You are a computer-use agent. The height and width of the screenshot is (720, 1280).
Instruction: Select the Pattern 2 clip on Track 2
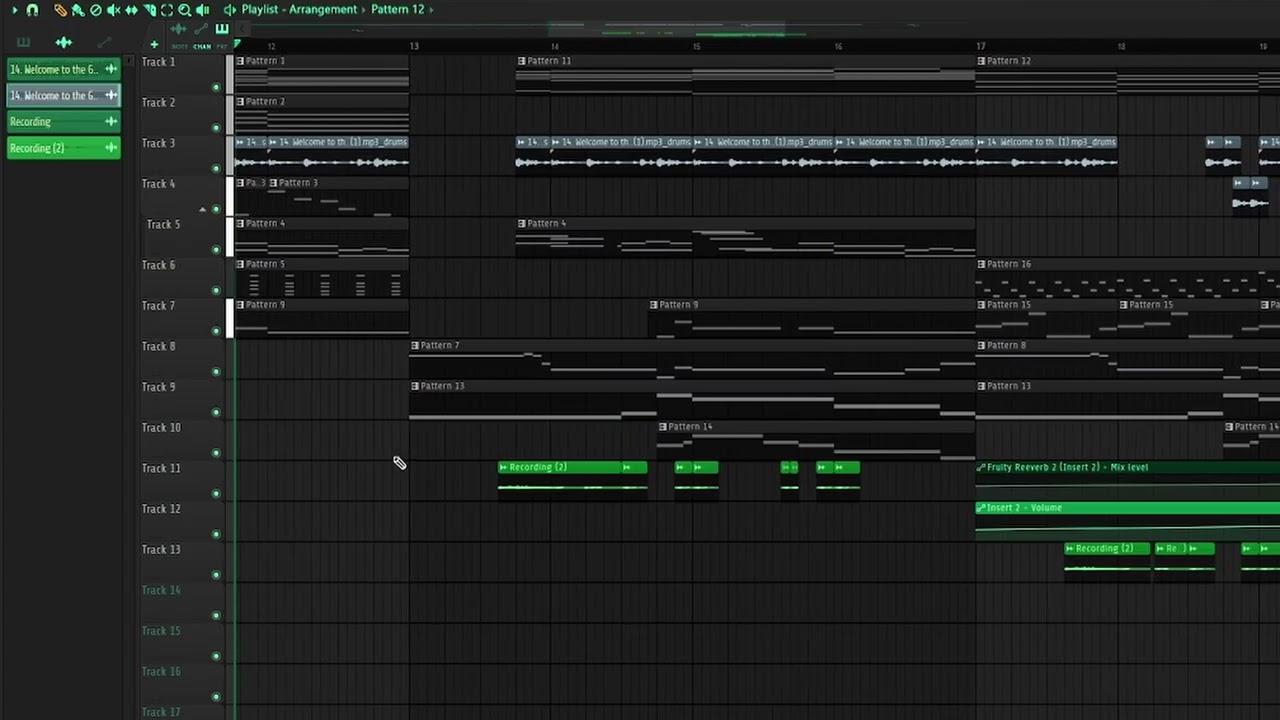click(x=321, y=116)
